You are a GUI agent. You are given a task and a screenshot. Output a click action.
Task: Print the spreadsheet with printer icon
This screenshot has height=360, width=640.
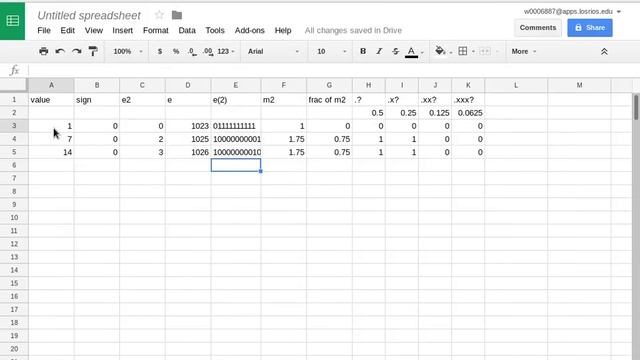point(44,51)
